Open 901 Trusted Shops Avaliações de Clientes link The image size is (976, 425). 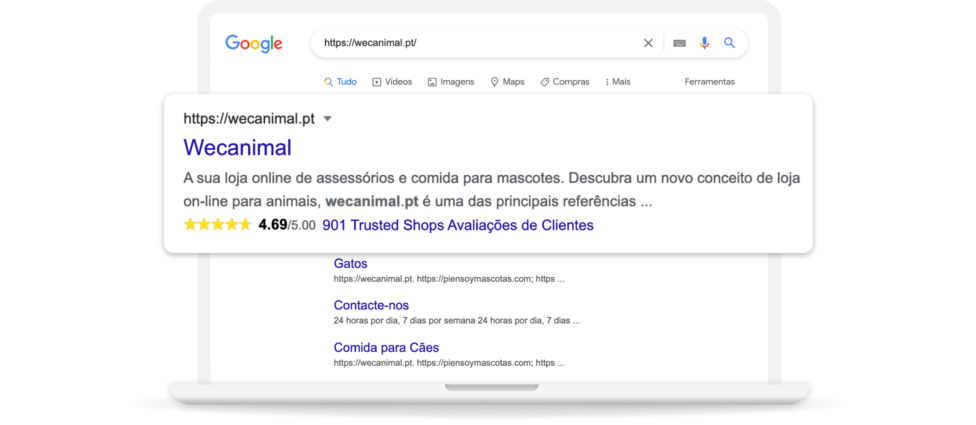tap(458, 225)
